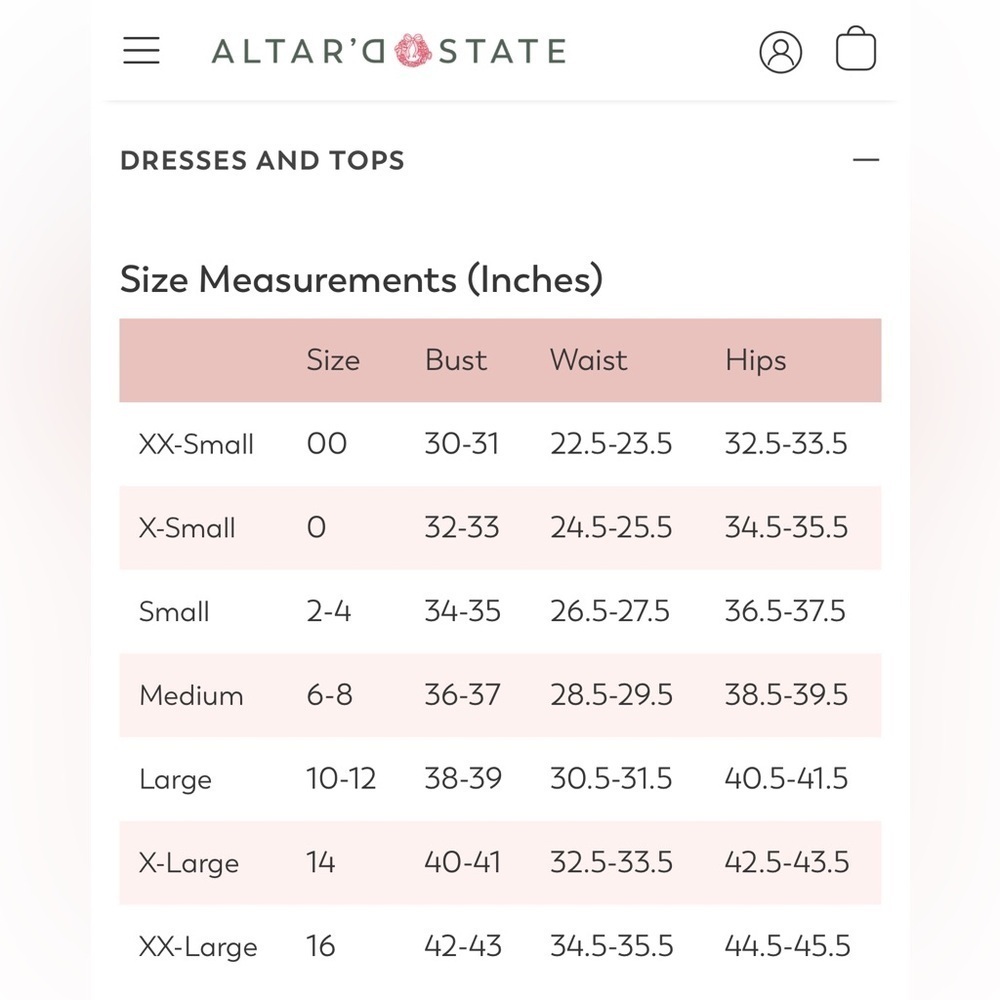Open the hamburger navigation menu
This screenshot has height=1000, width=1000.
141,50
